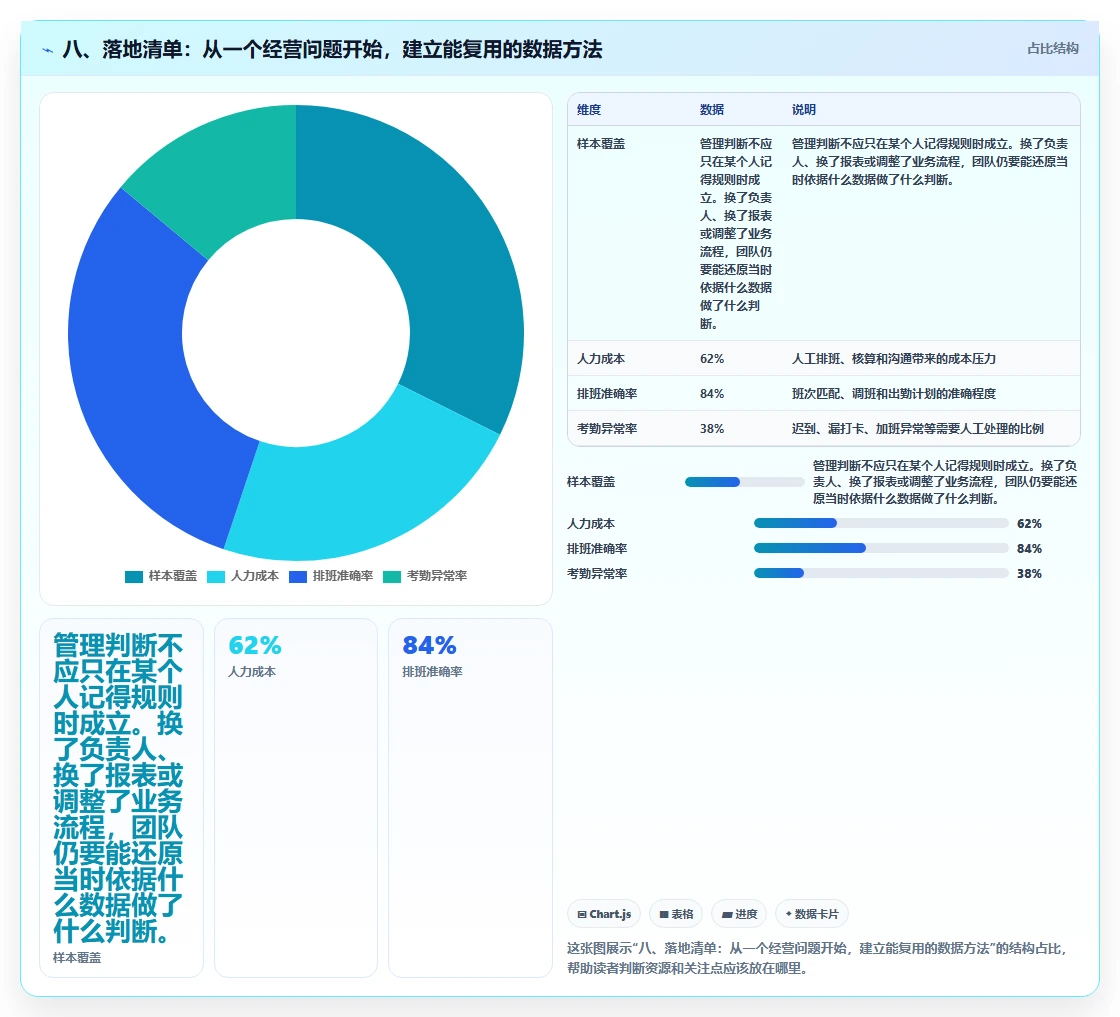Click the 样本覆盖 progress bar

pos(744,482)
